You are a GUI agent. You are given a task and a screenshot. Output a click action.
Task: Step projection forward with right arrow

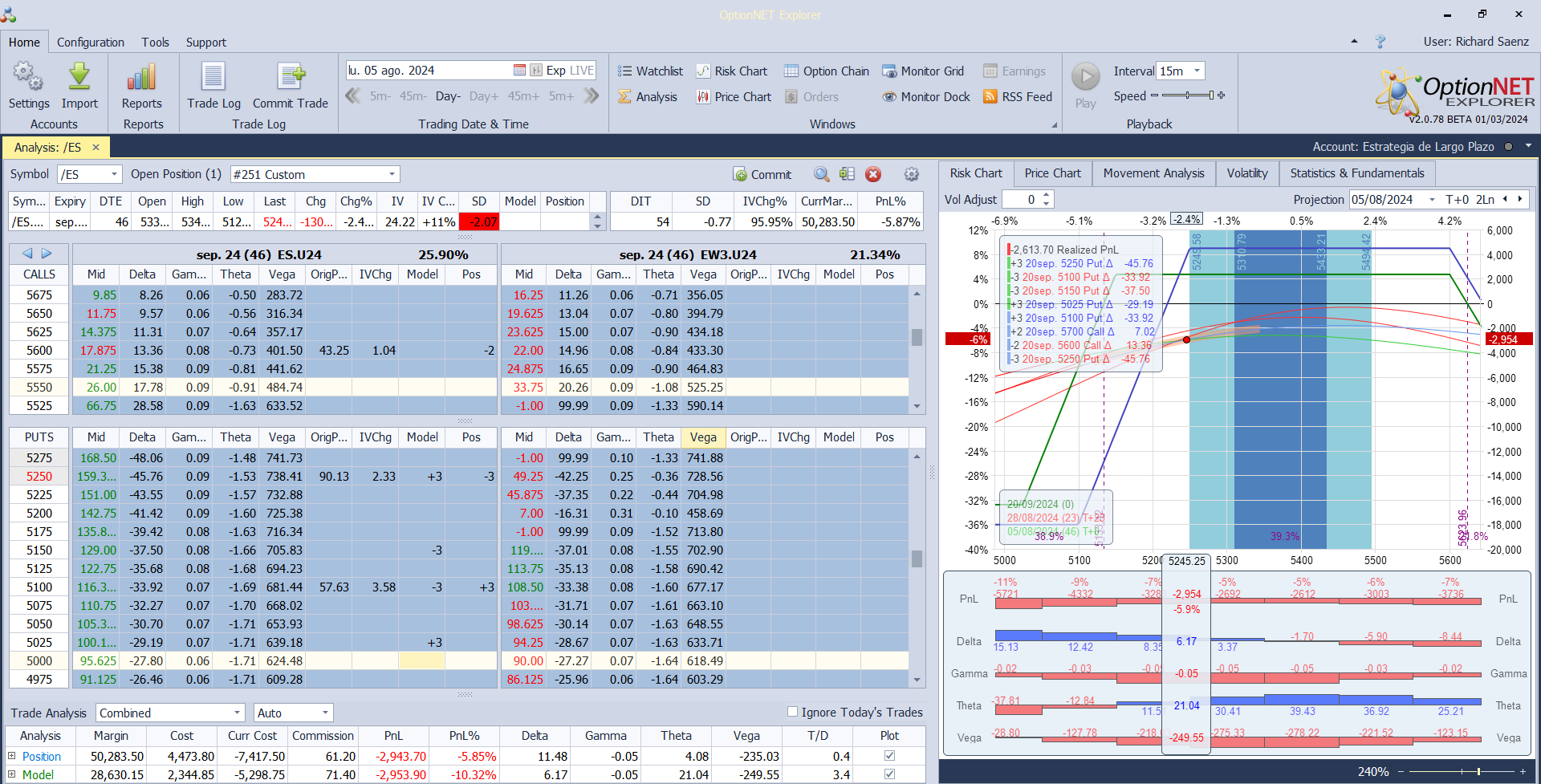pos(1519,199)
